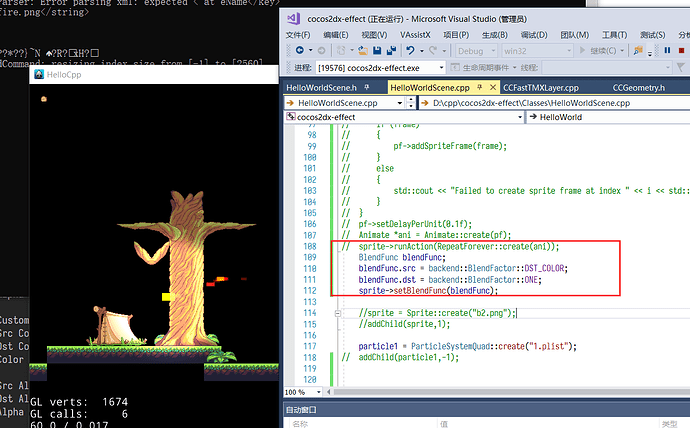This screenshot has height=428, width=690.
Task: Click the horizontal scrollbar left arrow
Action: coord(329,391)
